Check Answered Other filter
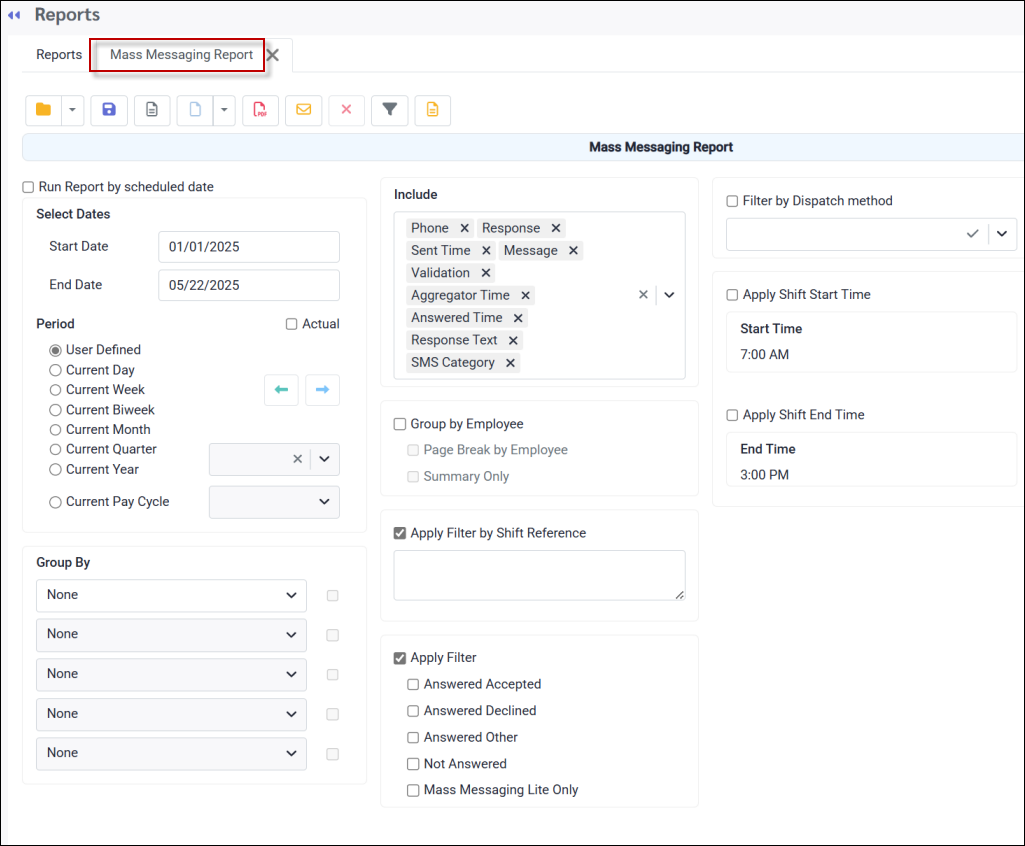The image size is (1025, 846). click(x=413, y=737)
